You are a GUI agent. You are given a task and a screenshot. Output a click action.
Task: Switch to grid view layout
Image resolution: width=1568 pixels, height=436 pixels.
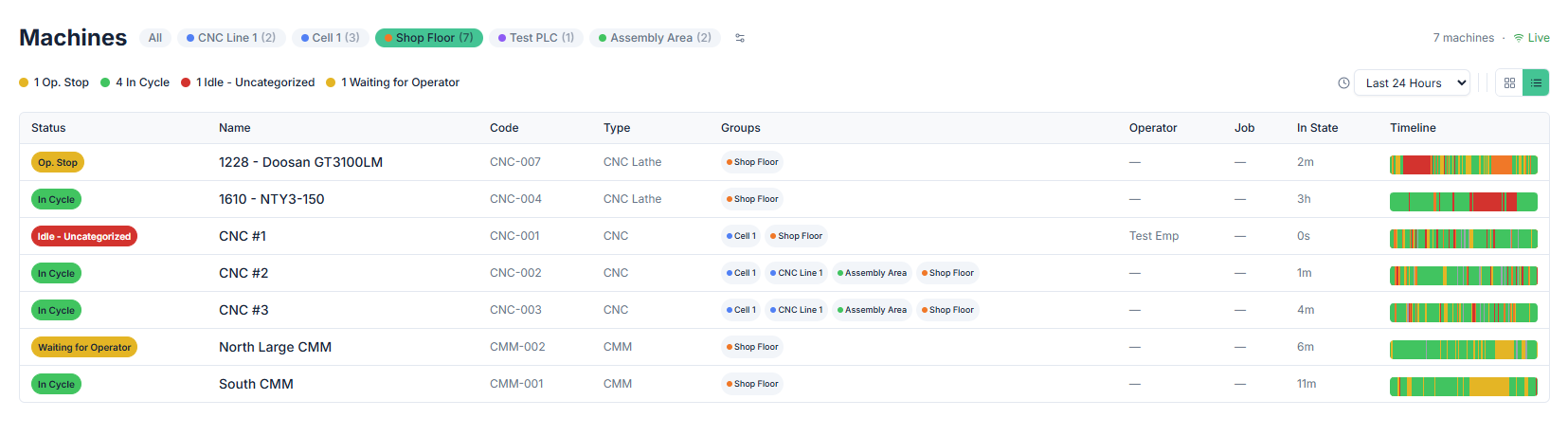[1509, 82]
